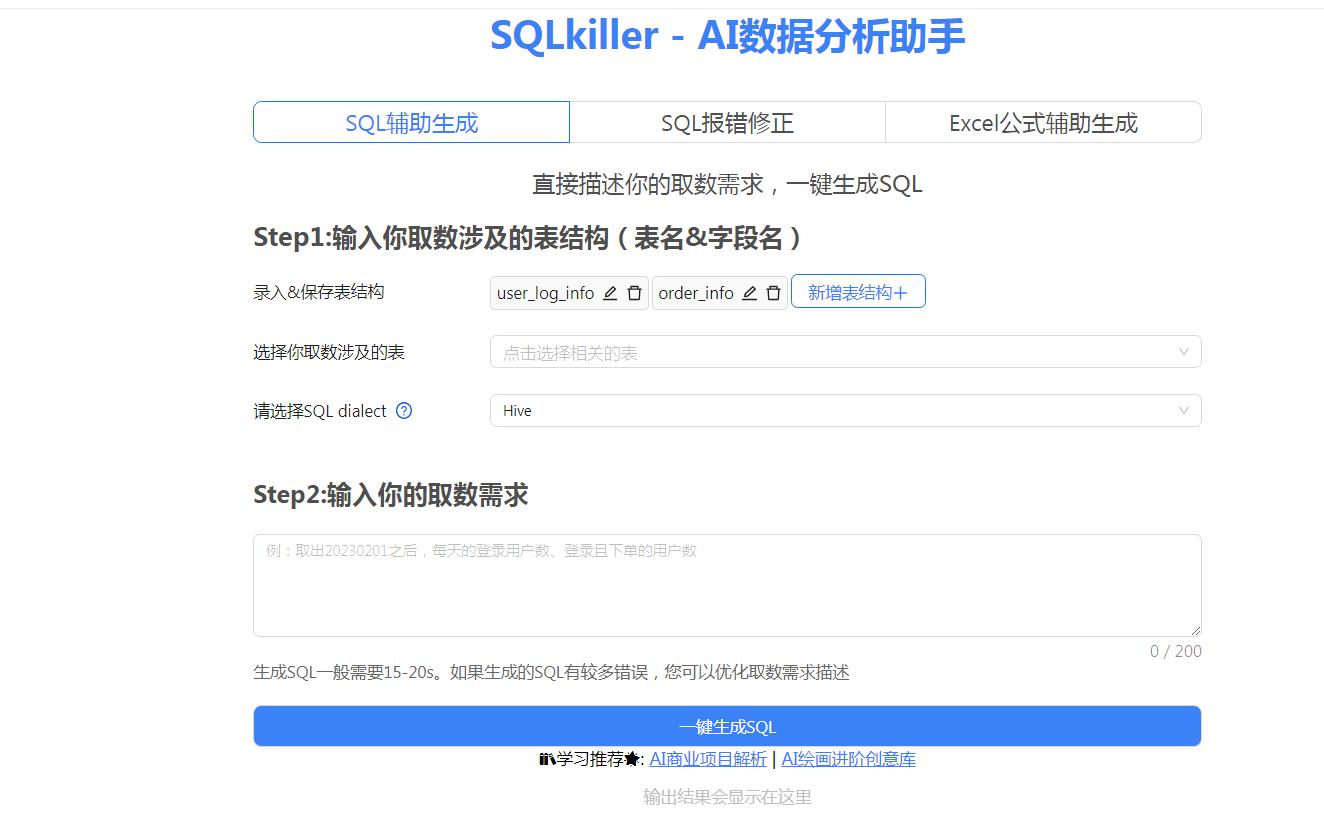Open the Excel公式辅助生成 tab

tap(1043, 122)
